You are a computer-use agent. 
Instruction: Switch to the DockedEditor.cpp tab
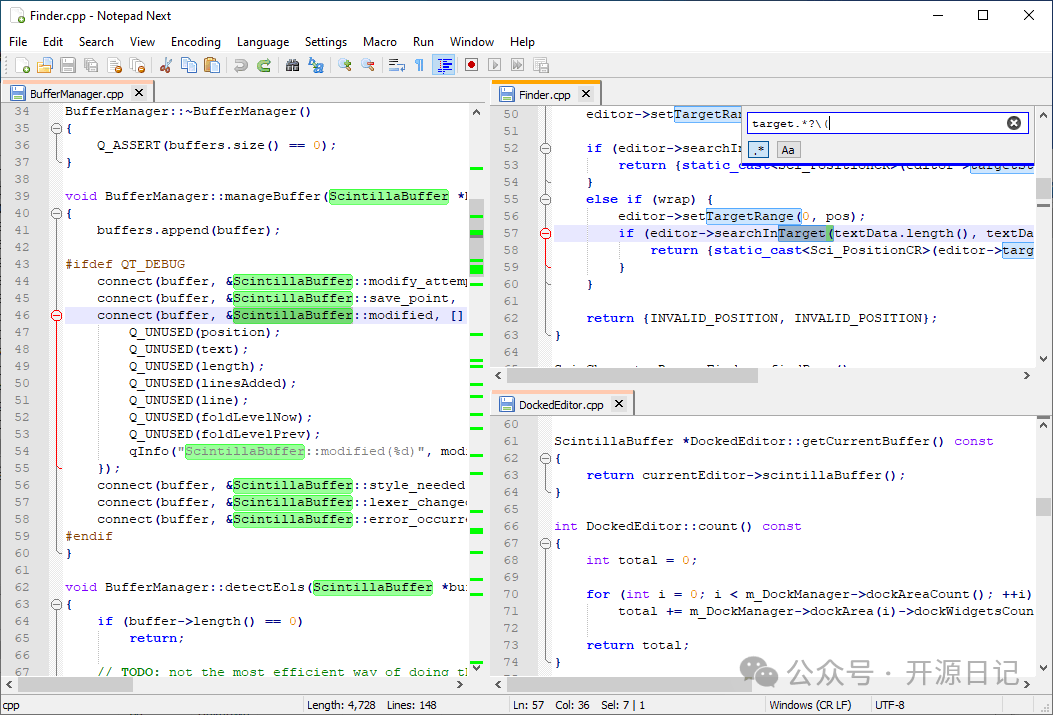[561, 405]
